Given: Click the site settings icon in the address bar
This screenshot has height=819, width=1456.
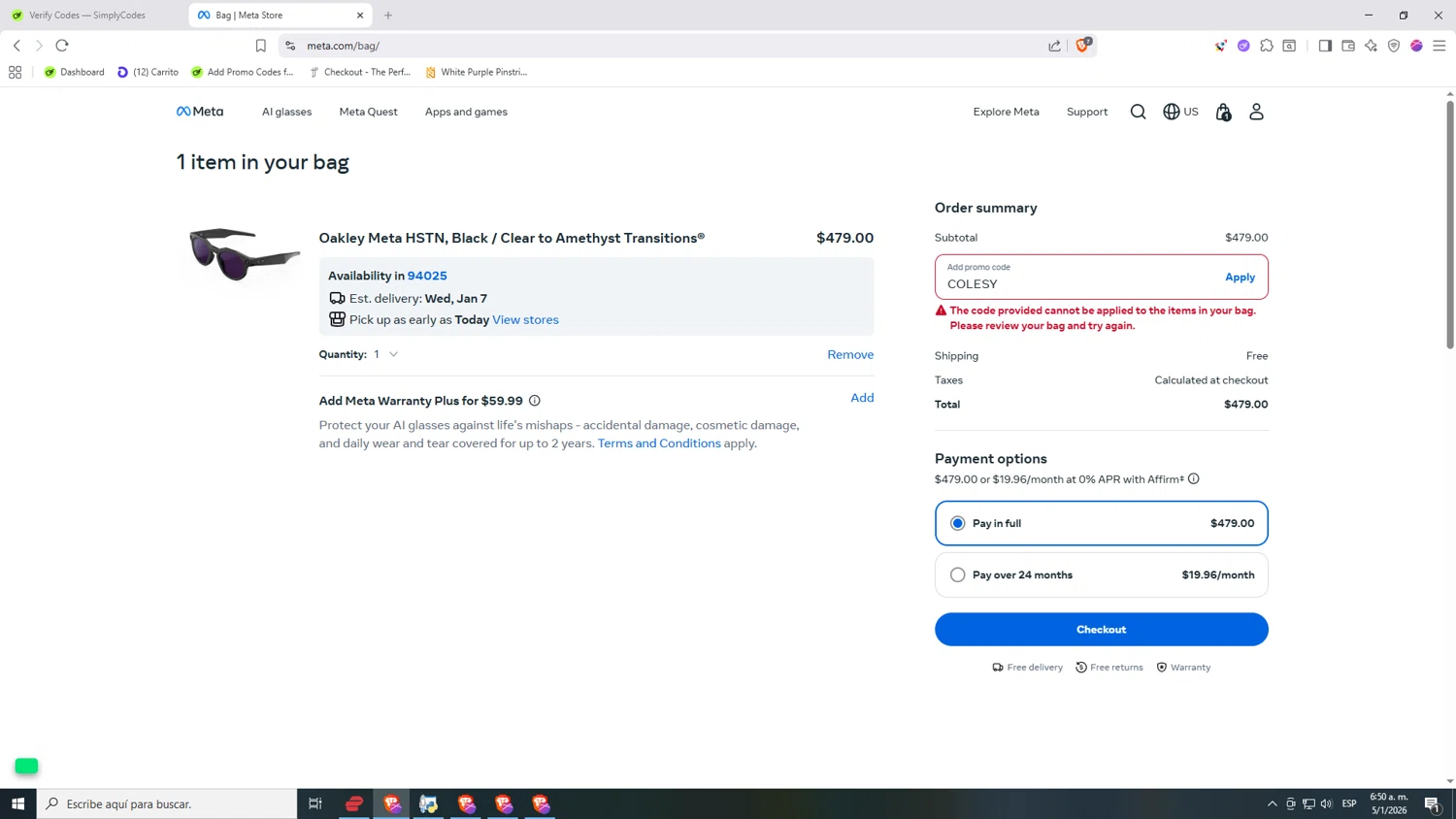Looking at the screenshot, I should tap(290, 46).
